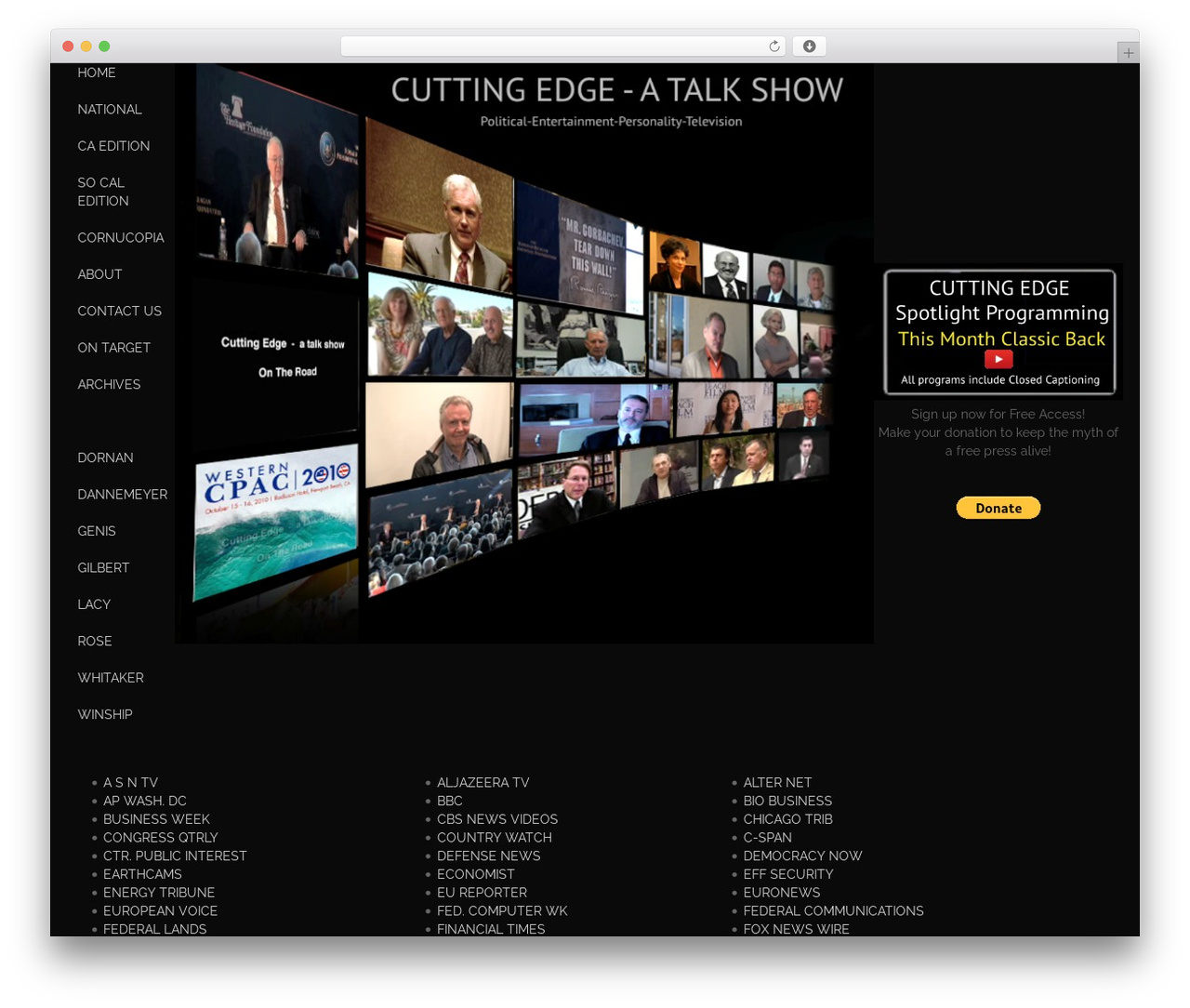
Task: Visit the CONGRESS QTRLY link
Action: click(x=161, y=838)
